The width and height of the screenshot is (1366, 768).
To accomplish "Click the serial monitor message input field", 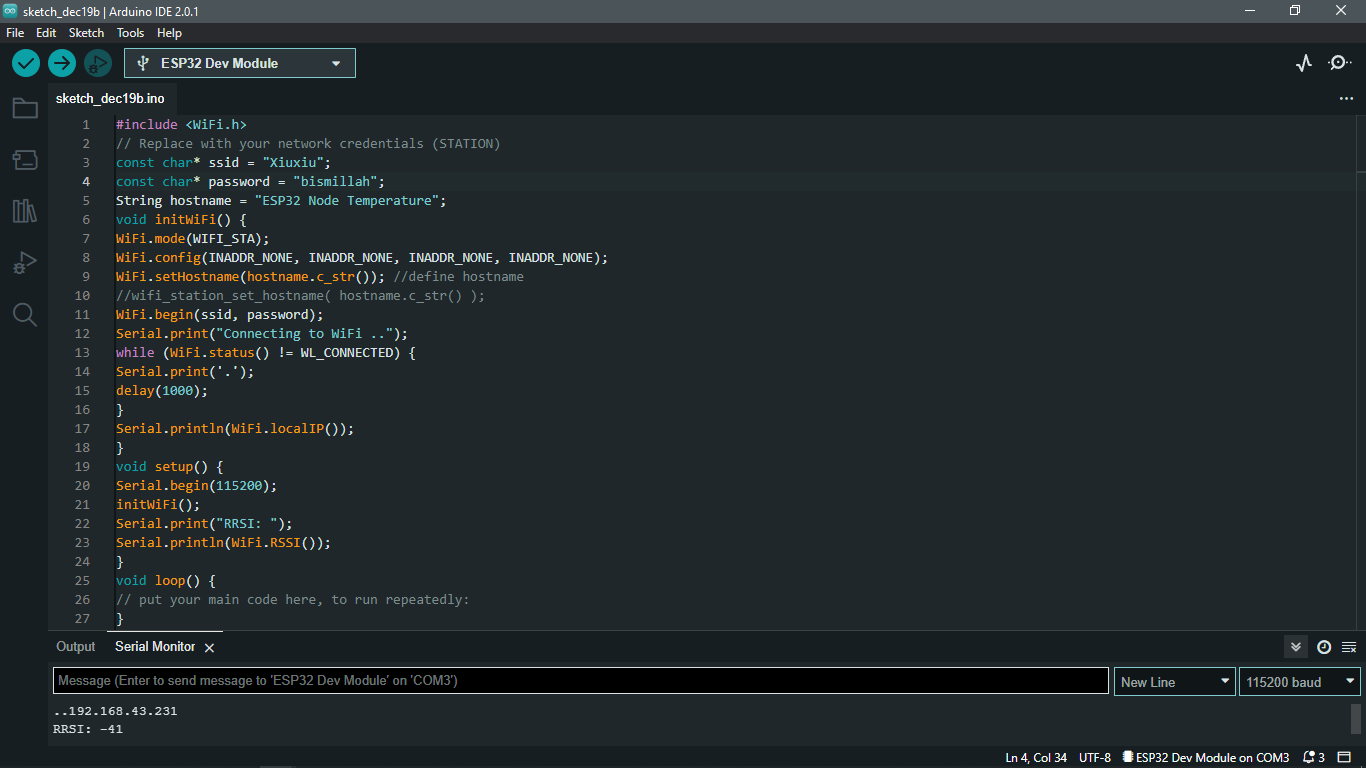I will click(x=580, y=680).
